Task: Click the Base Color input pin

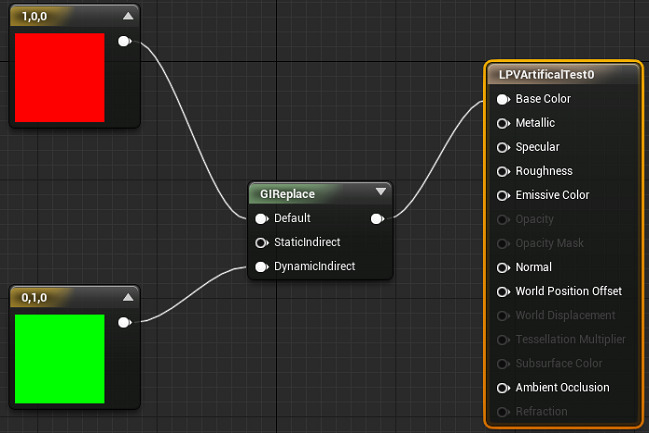Action: point(503,99)
